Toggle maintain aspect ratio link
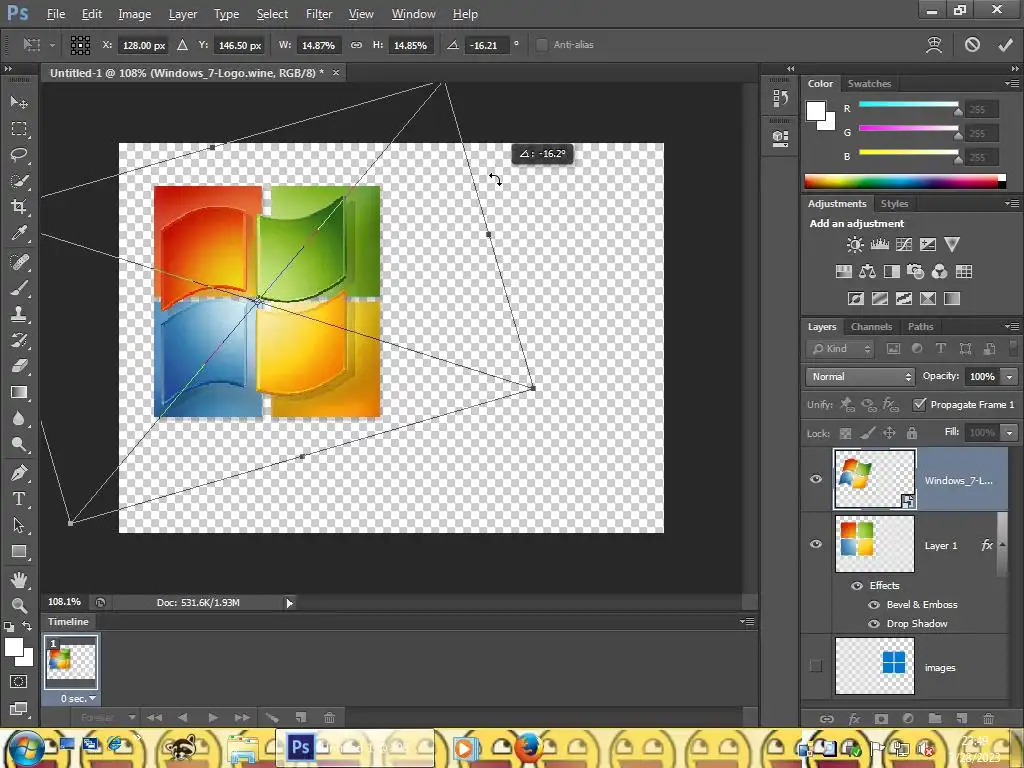1024x768 pixels. [356, 45]
